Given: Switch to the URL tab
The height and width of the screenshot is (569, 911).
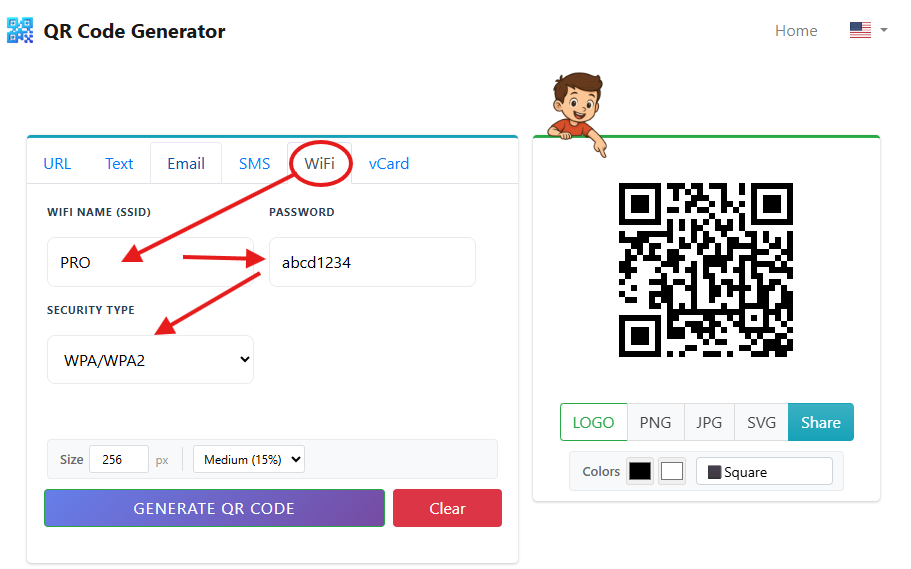Looking at the screenshot, I should pyautogui.click(x=57, y=163).
